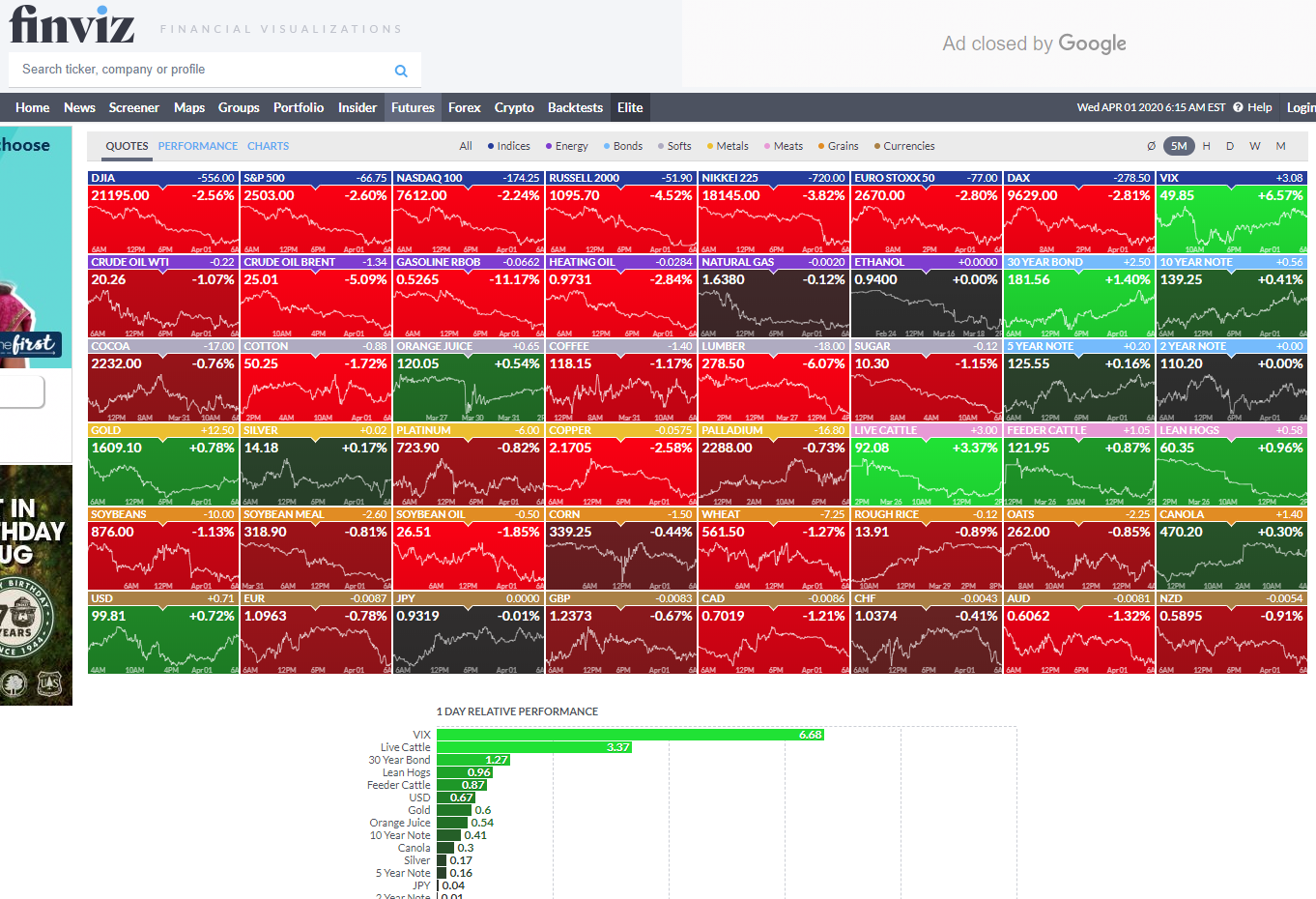Screen dimensions: 1316x899
Task: Select the Softs filter
Action: 674,147
